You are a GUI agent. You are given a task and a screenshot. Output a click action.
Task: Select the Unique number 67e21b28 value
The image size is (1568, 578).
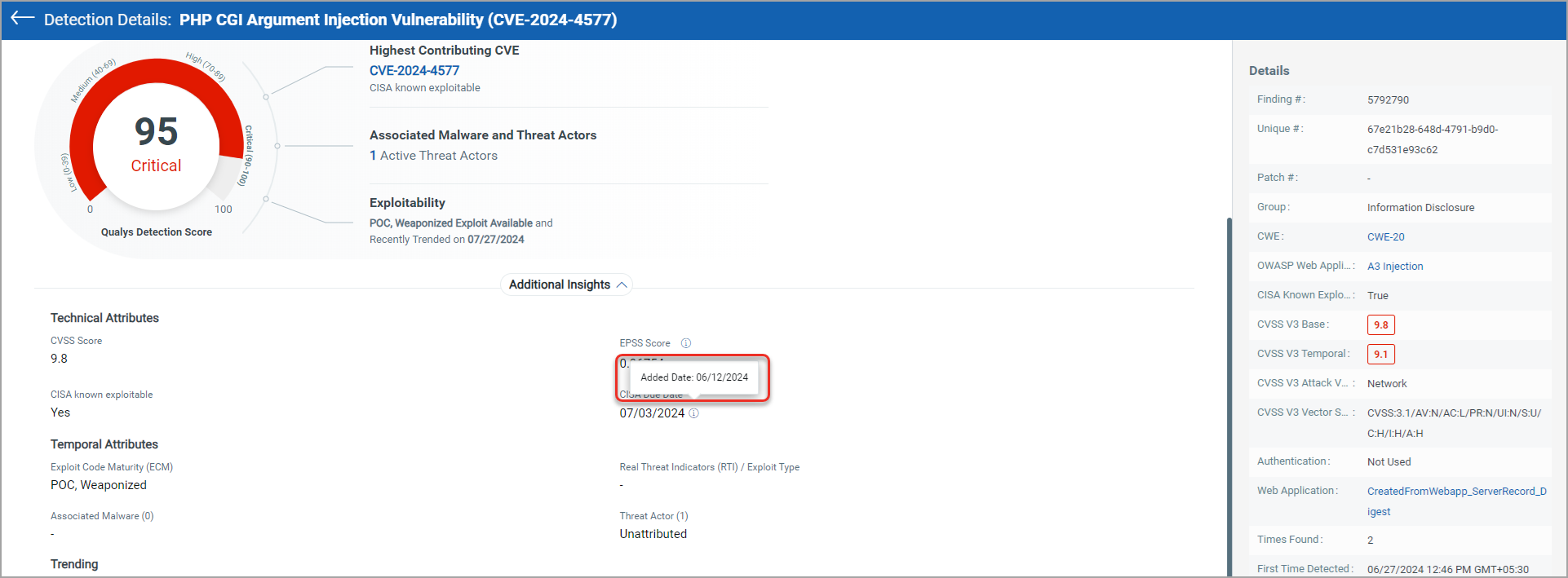point(1433,139)
